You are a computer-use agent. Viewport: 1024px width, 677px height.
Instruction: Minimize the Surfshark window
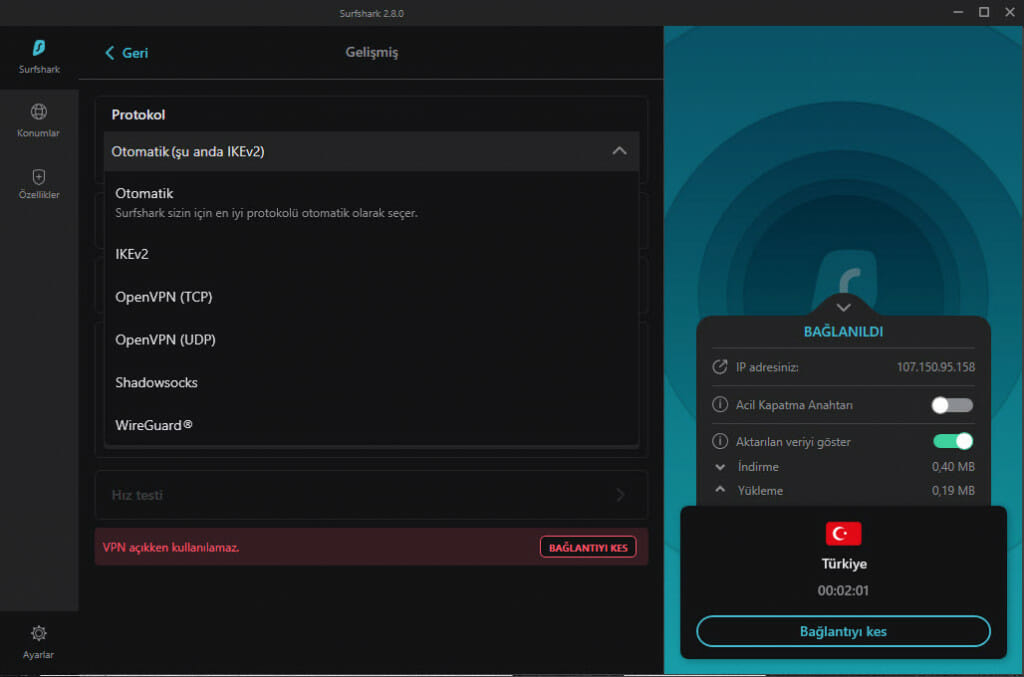tap(958, 12)
